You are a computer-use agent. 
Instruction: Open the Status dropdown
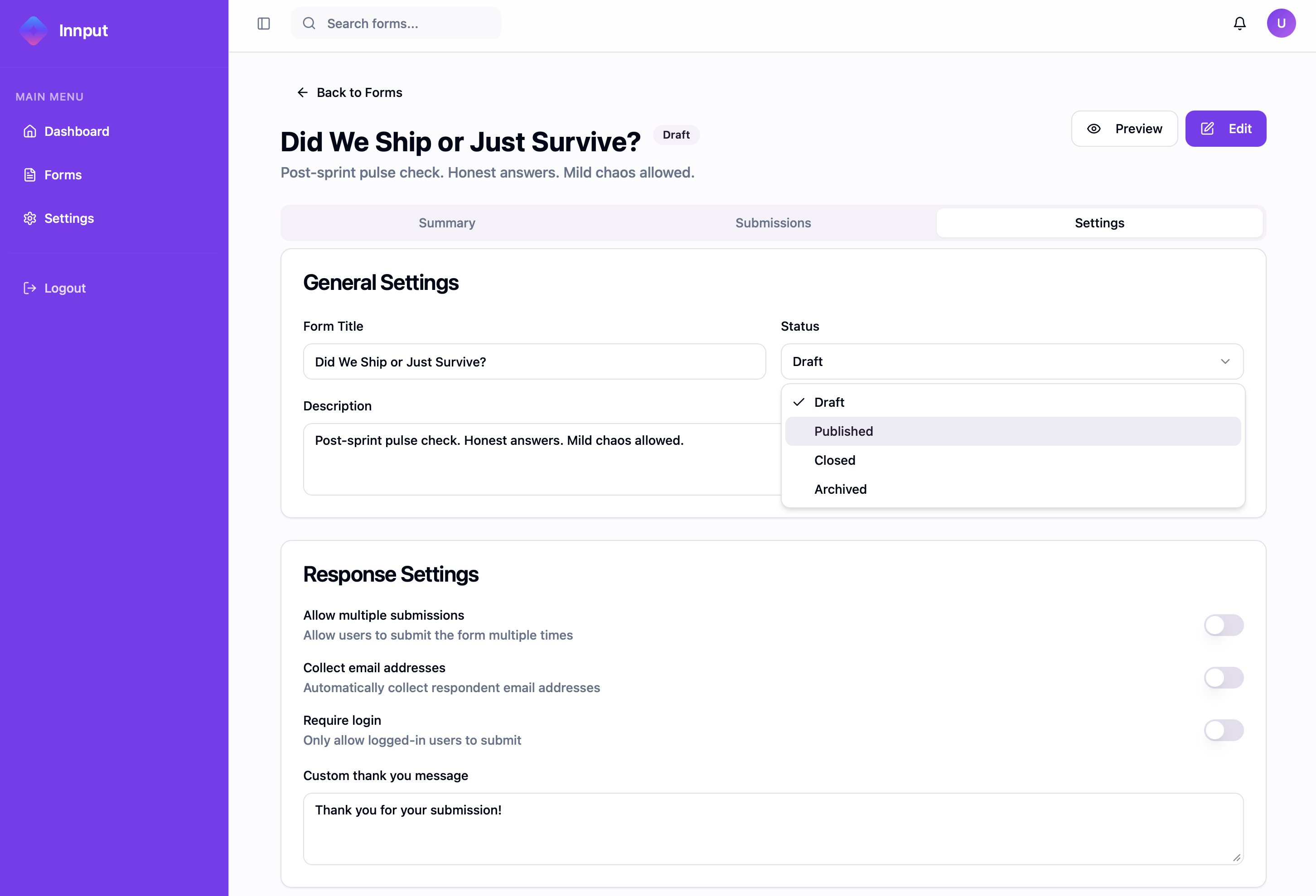point(1012,361)
